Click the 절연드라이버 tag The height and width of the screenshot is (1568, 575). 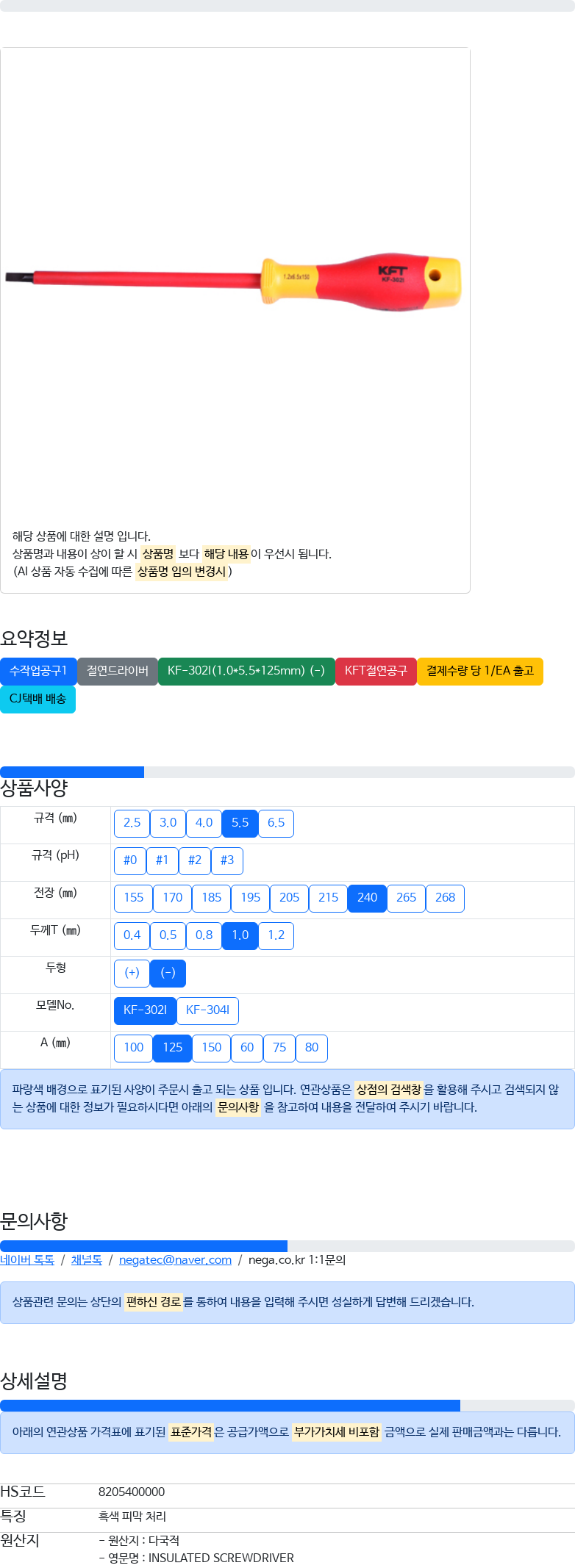tap(118, 671)
